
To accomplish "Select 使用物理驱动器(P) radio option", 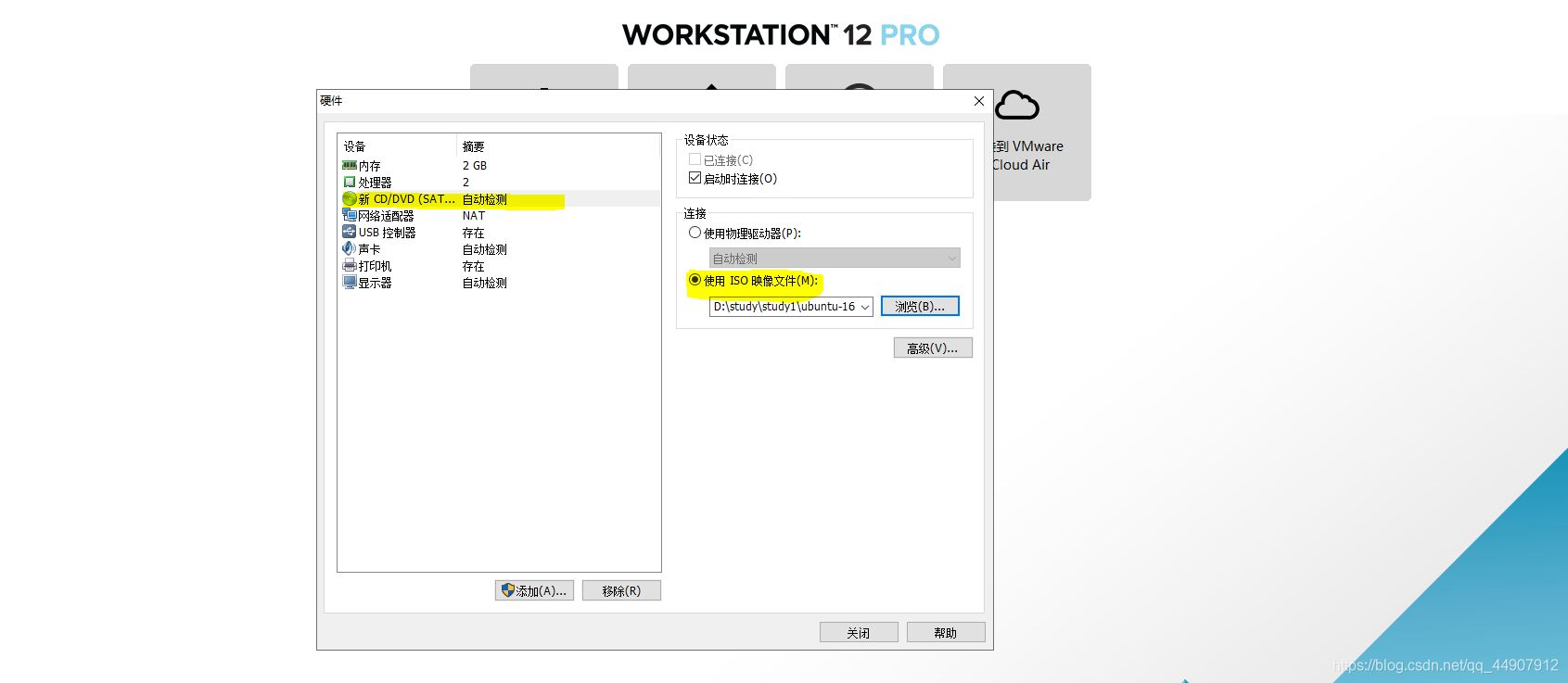I will tap(695, 233).
